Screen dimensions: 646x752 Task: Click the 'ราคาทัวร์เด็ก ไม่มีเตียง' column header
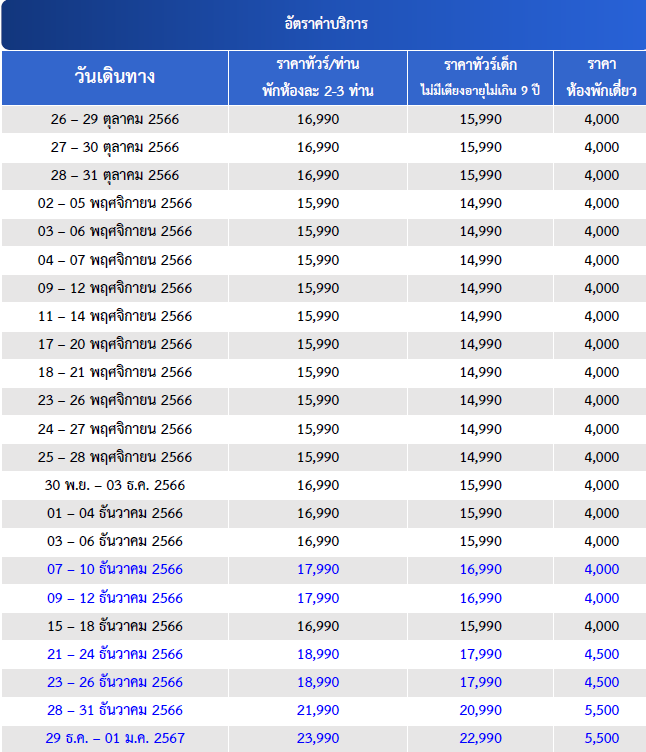481,77
